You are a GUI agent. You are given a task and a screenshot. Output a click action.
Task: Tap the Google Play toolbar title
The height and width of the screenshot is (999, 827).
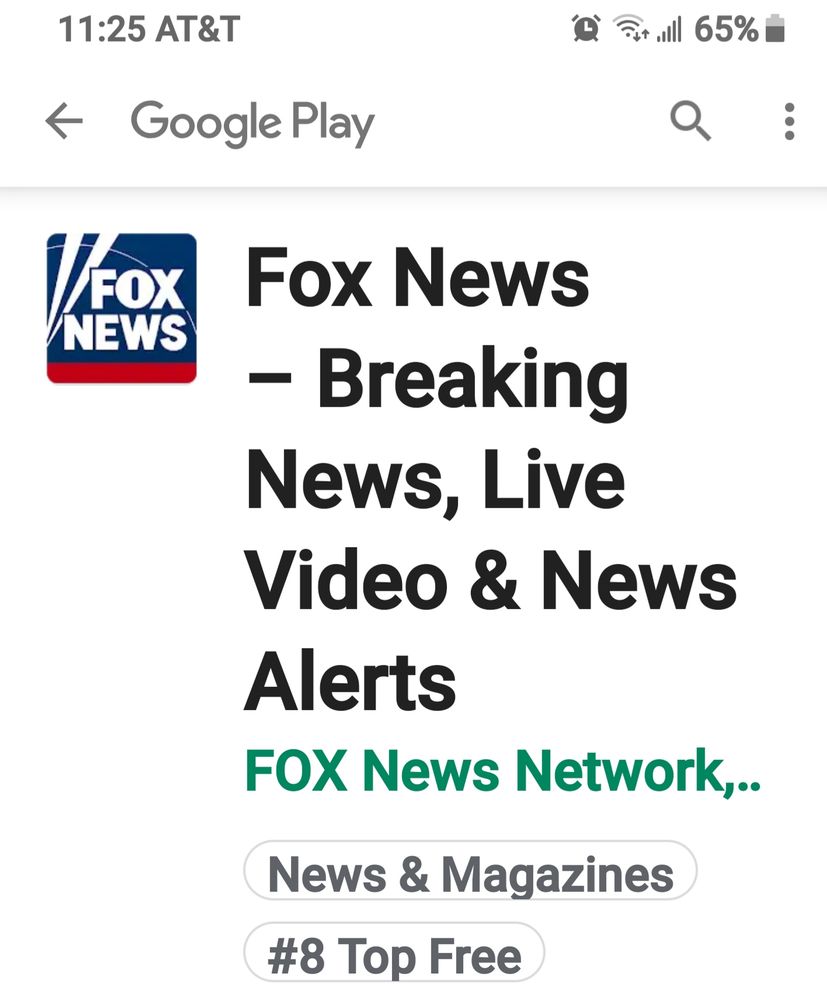pos(252,122)
